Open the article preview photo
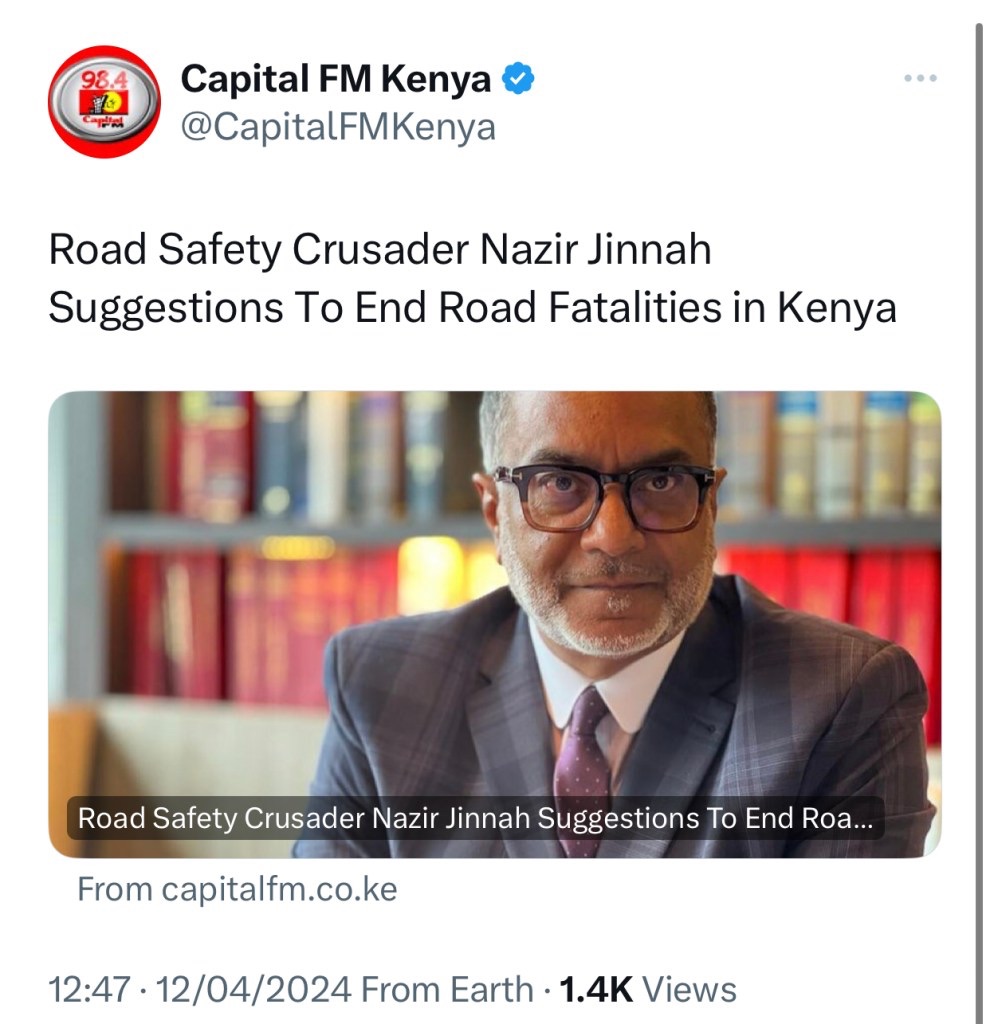The width and height of the screenshot is (990, 1024). (x=494, y=624)
